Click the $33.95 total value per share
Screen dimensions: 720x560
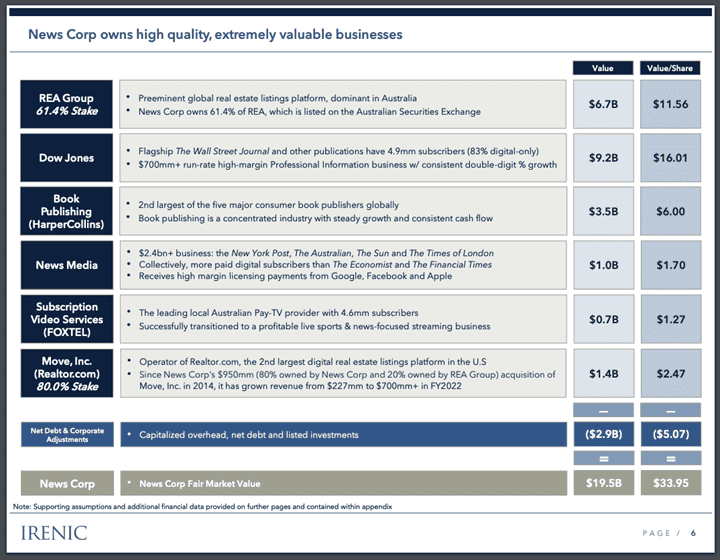671,483
